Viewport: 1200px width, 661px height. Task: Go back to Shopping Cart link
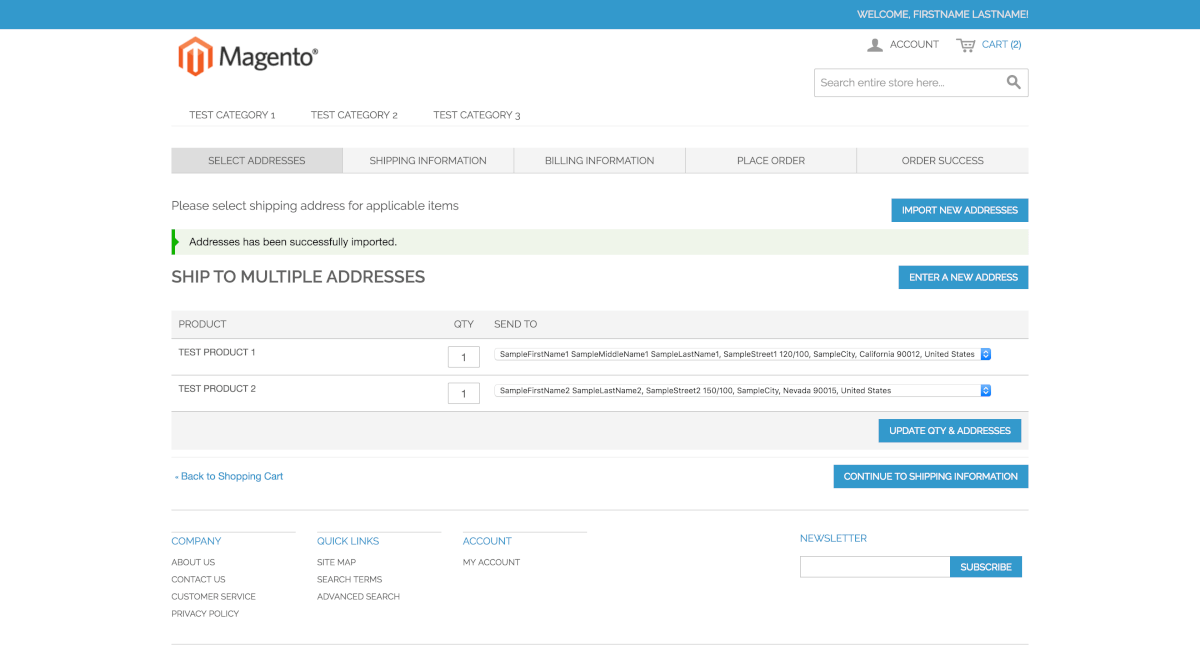click(x=230, y=477)
